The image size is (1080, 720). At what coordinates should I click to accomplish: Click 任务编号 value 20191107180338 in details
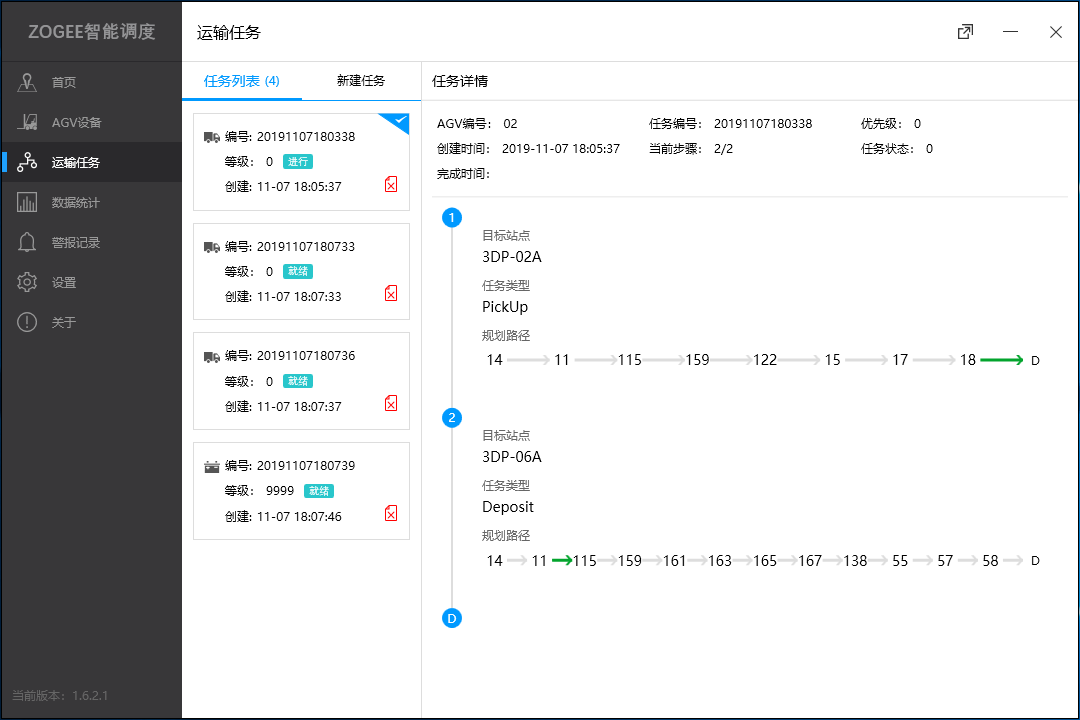(762, 123)
